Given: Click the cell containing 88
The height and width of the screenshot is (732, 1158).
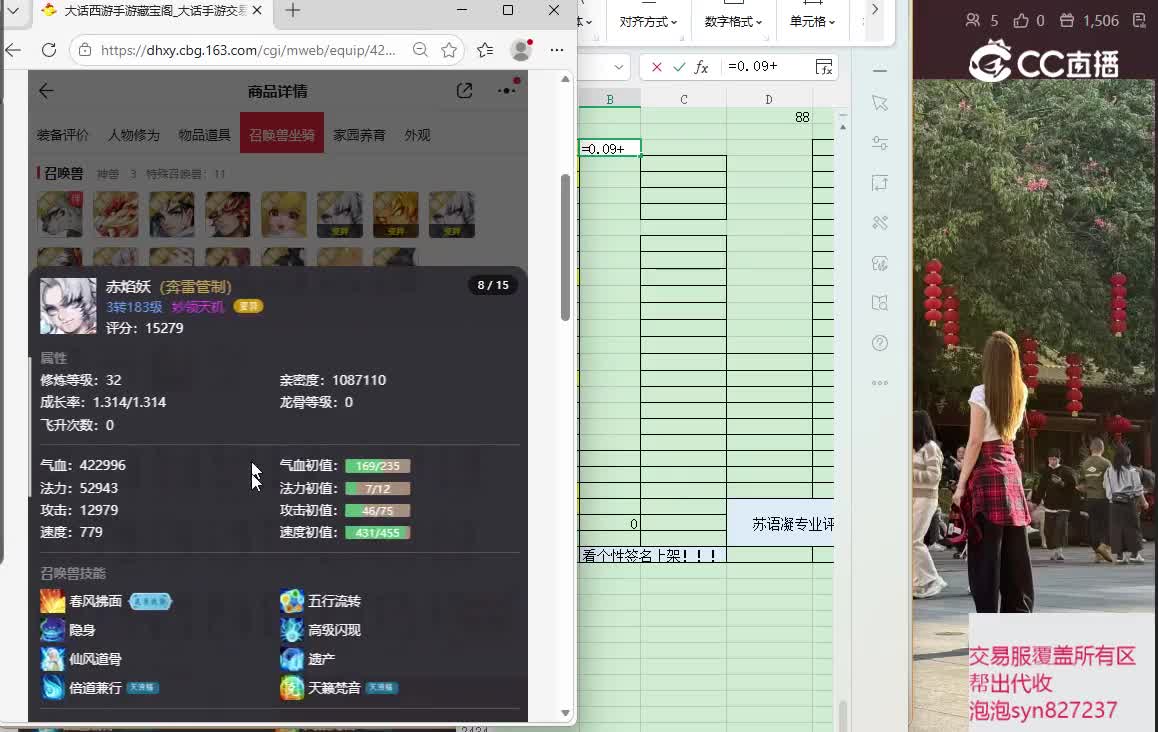Looking at the screenshot, I should point(769,117).
